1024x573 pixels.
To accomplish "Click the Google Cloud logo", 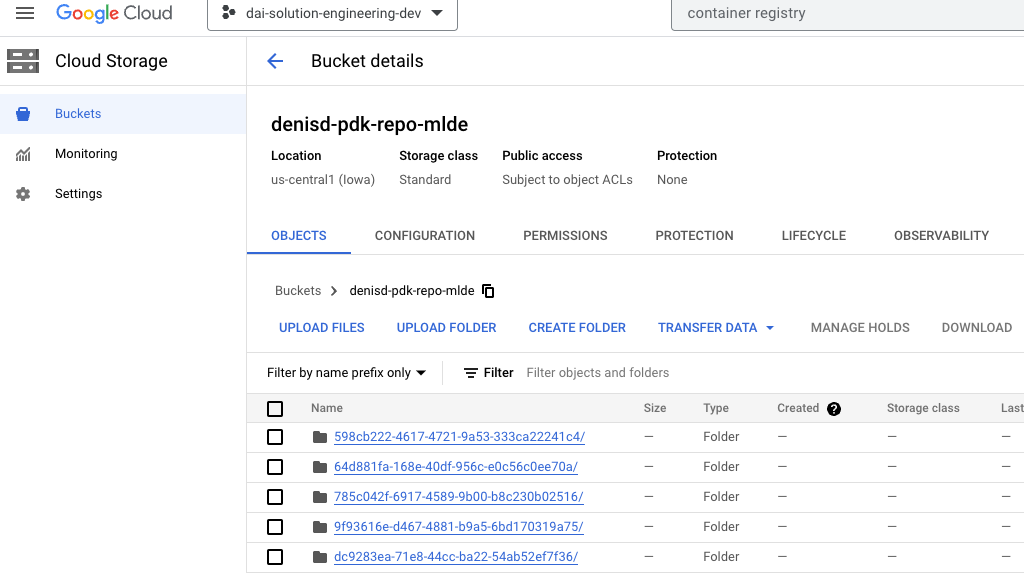I will pyautogui.click(x=114, y=13).
